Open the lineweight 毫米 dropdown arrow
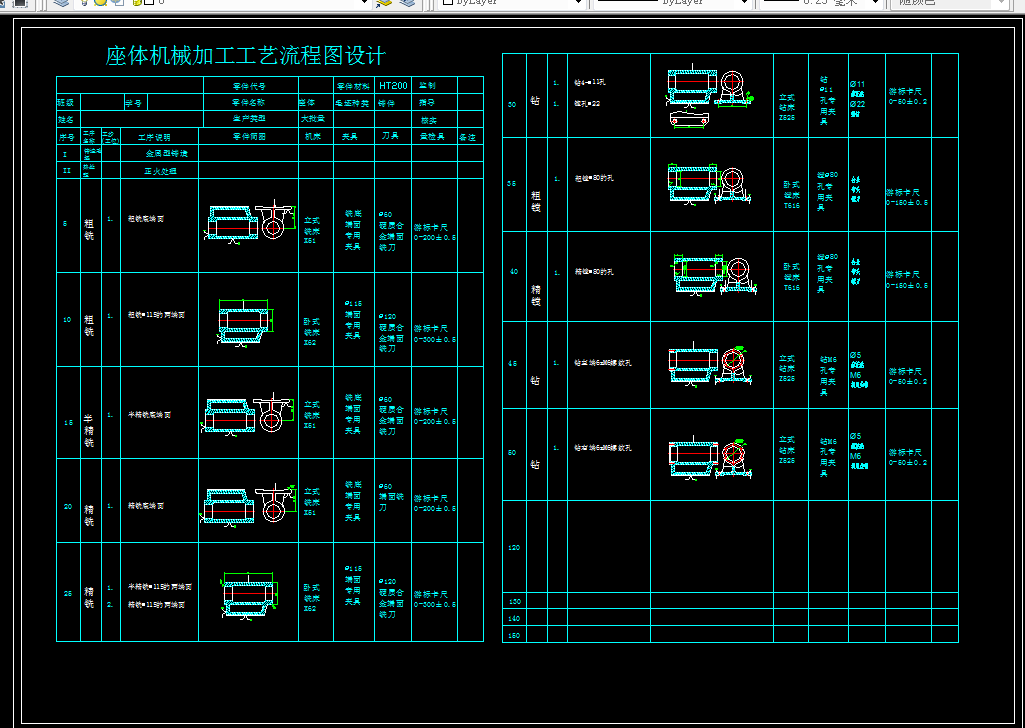The height and width of the screenshot is (728, 1025). 875,3
